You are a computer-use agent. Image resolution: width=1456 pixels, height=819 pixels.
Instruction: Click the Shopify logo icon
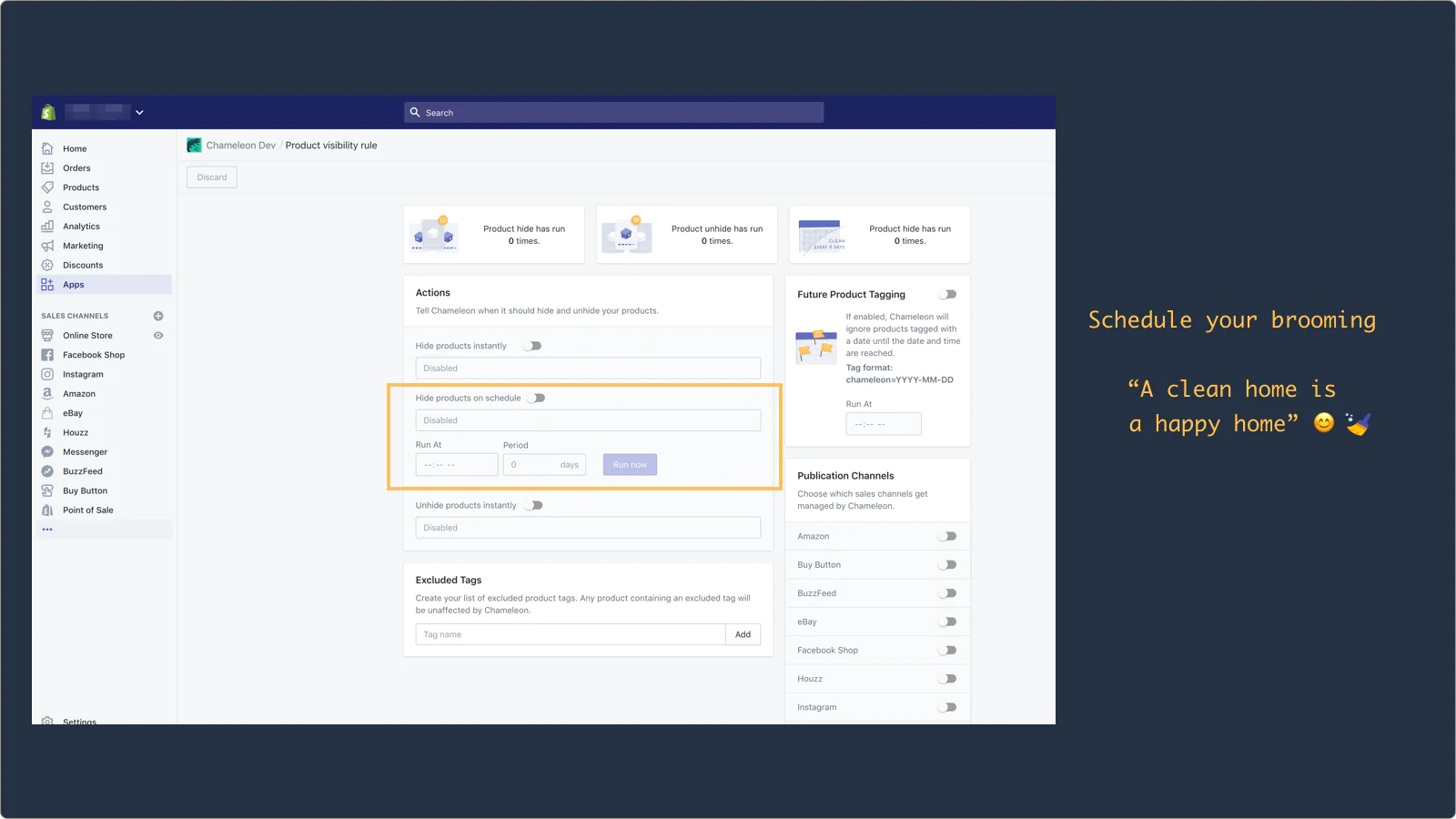tap(48, 112)
